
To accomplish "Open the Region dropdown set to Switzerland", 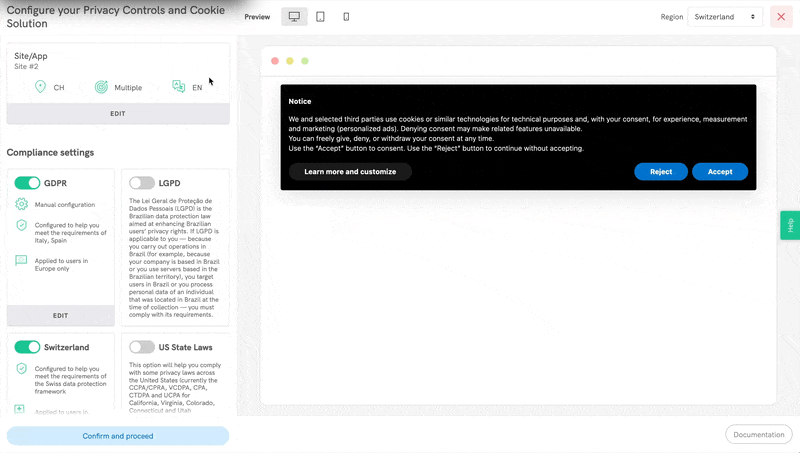I will tap(725, 17).
